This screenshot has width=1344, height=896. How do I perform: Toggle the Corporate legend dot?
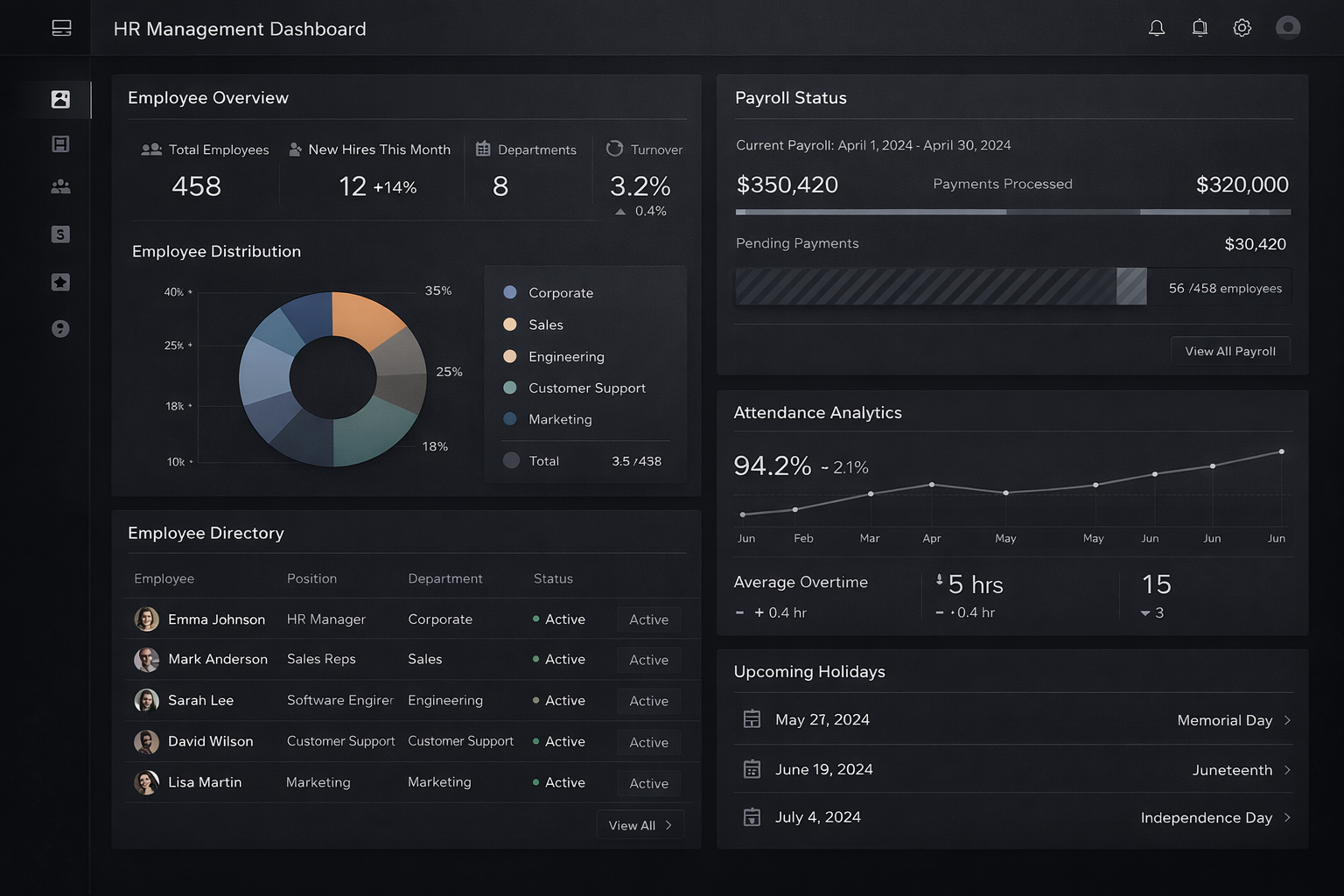point(510,292)
